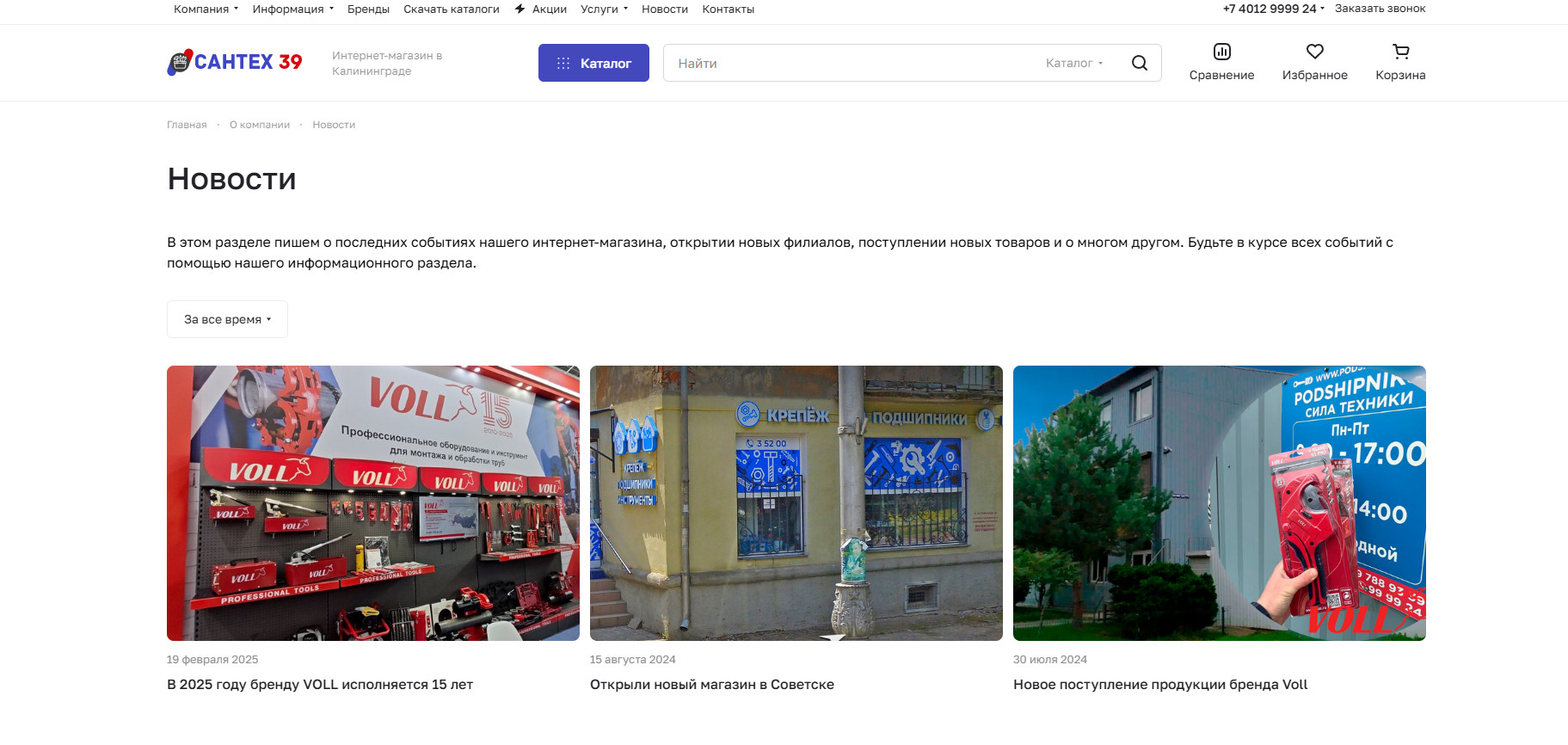Go to Главная breadcrumb
Image resolution: width=1568 pixels, height=745 pixels.
coord(187,125)
